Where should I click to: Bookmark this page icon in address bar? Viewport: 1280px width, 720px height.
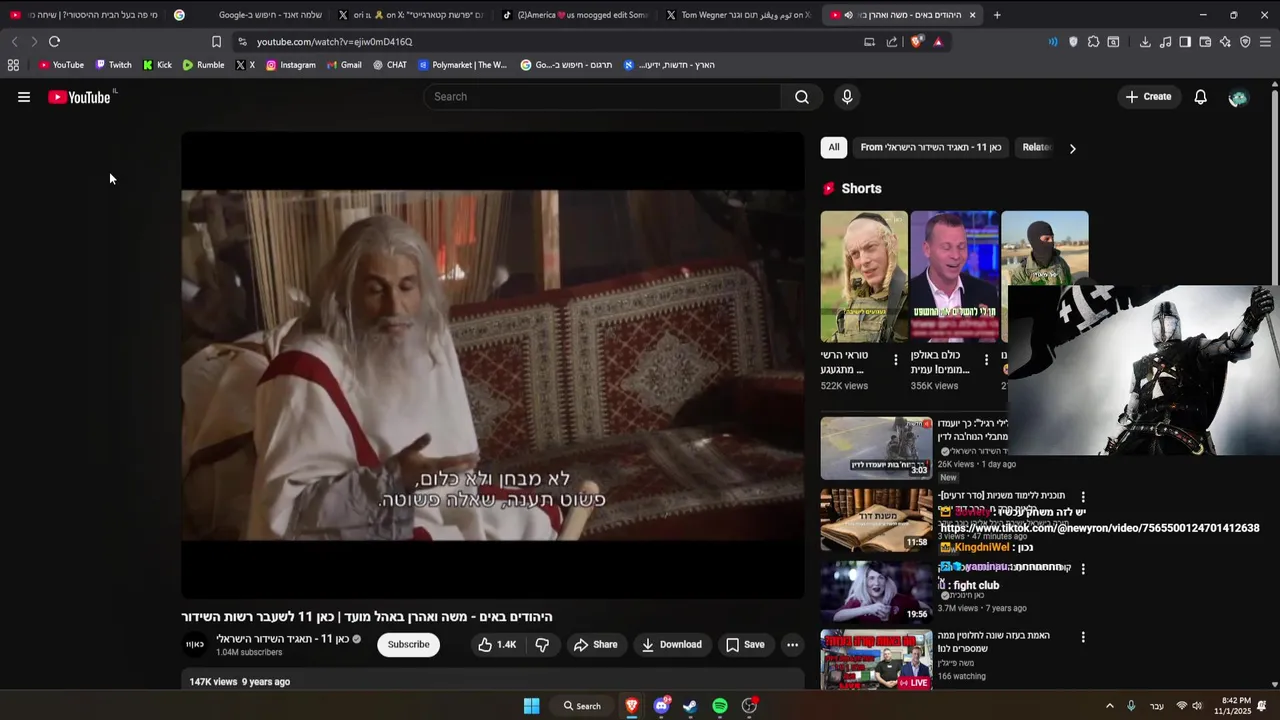[x=216, y=42]
